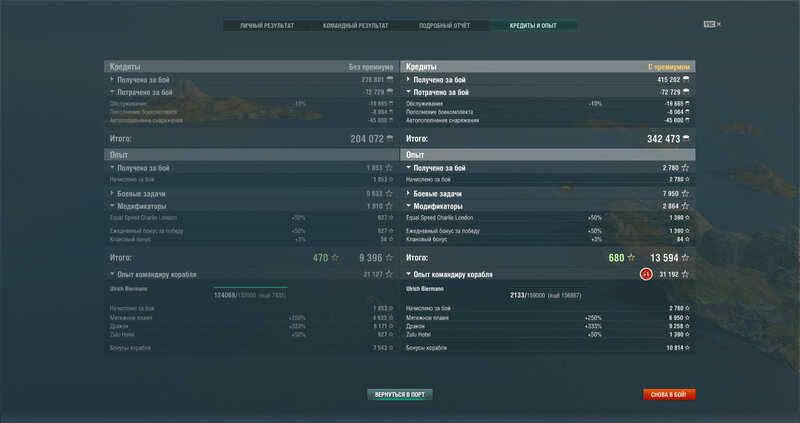Click Equal Speed Charlie London row without premium
This screenshot has height=423, width=800.
pyautogui.click(x=252, y=218)
